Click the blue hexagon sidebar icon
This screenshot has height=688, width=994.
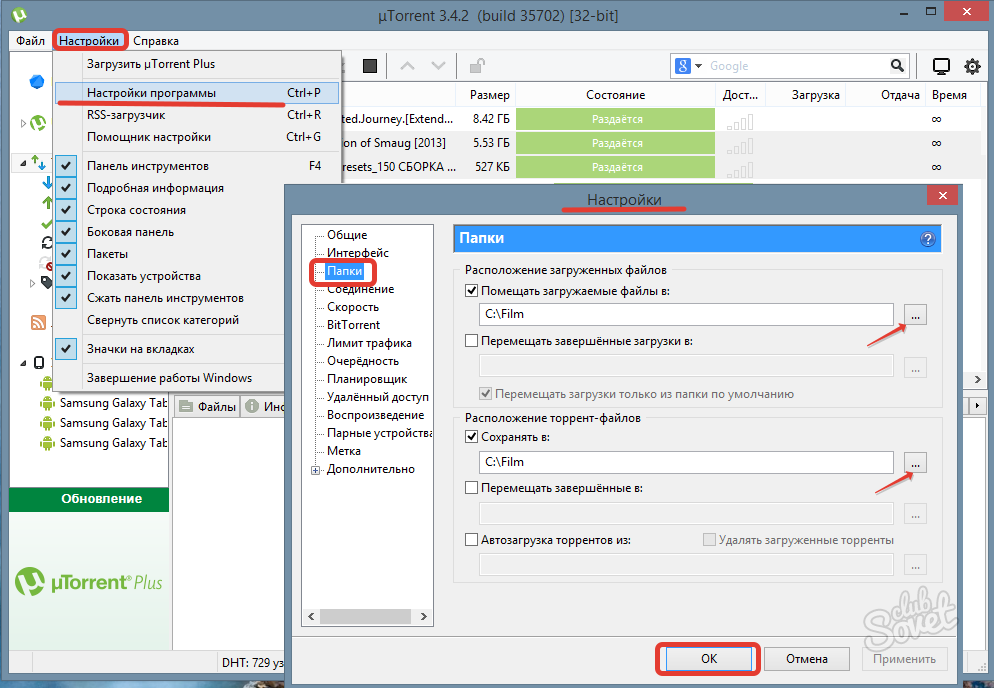pos(37,82)
